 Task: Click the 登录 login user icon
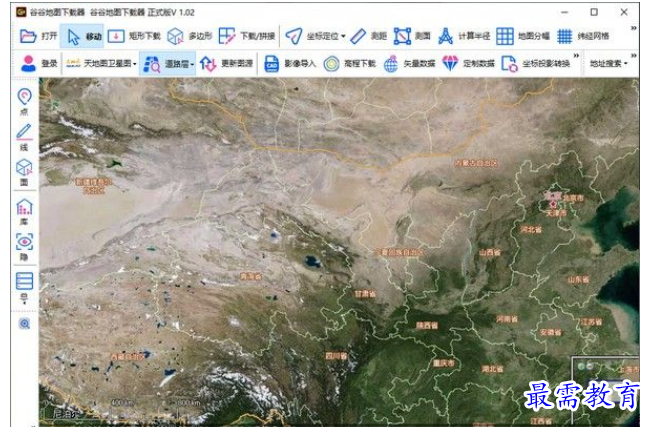pos(29,63)
